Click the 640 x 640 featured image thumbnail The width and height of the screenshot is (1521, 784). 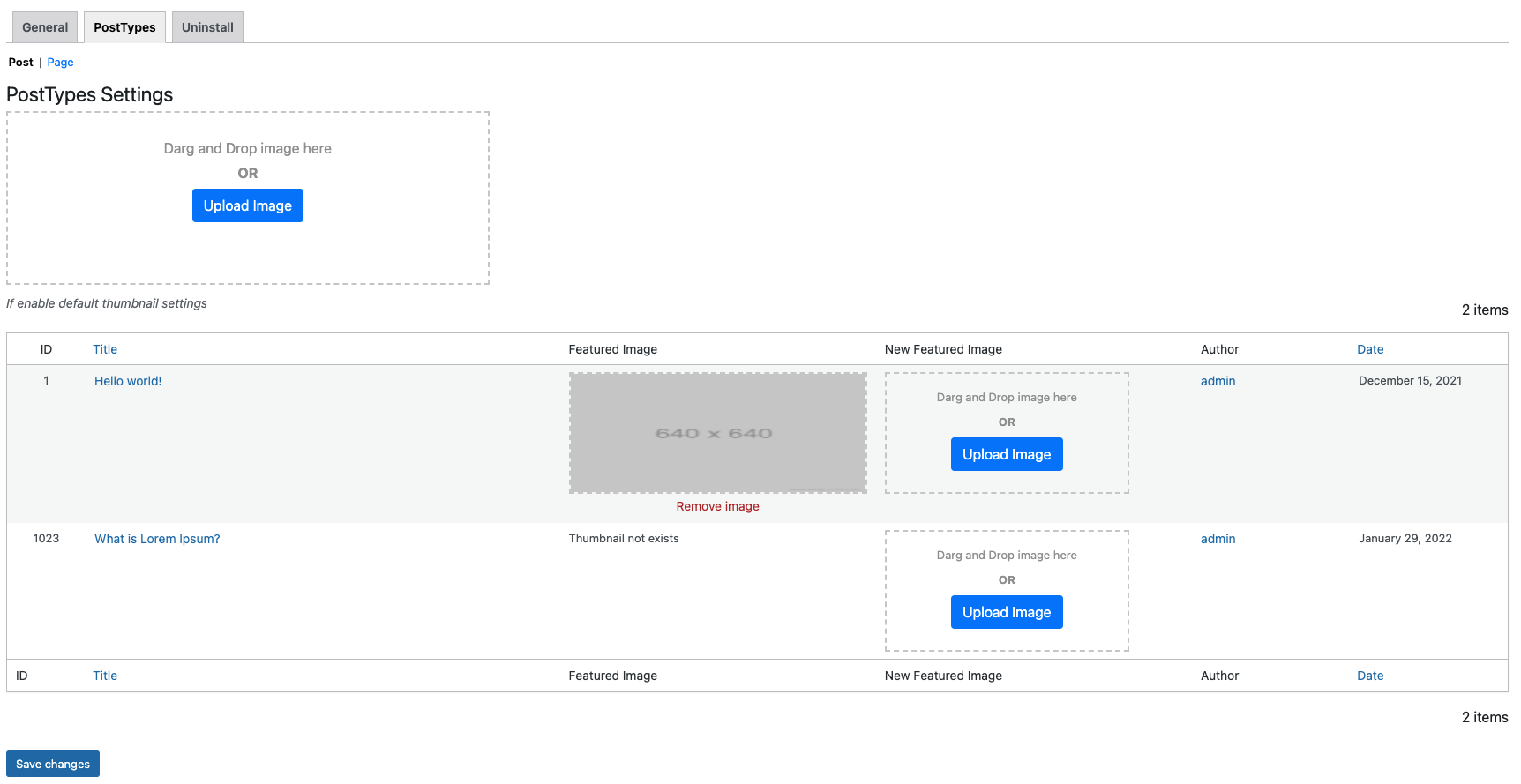pyautogui.click(x=717, y=433)
